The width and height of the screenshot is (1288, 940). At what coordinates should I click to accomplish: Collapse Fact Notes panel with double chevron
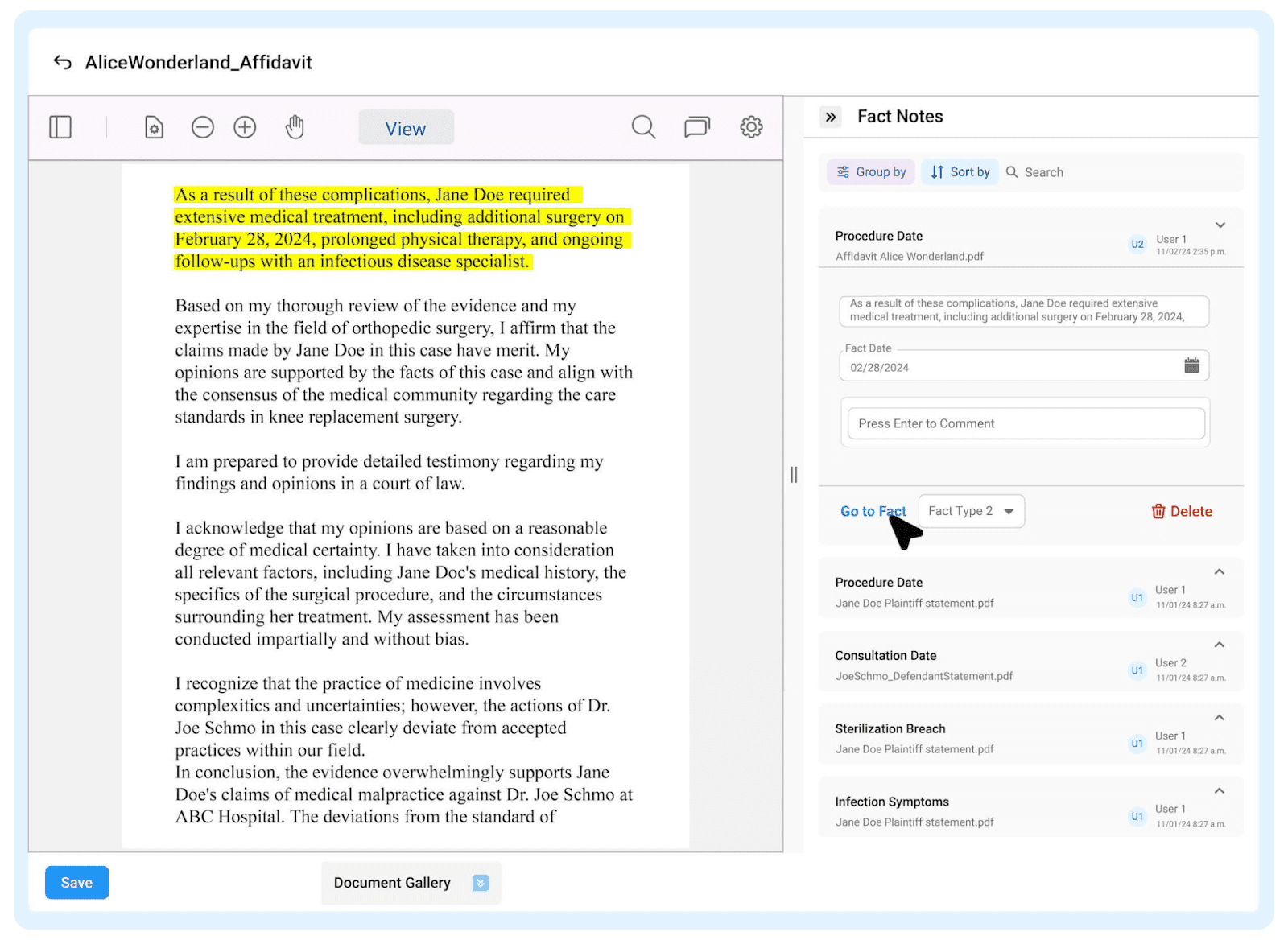tap(831, 117)
